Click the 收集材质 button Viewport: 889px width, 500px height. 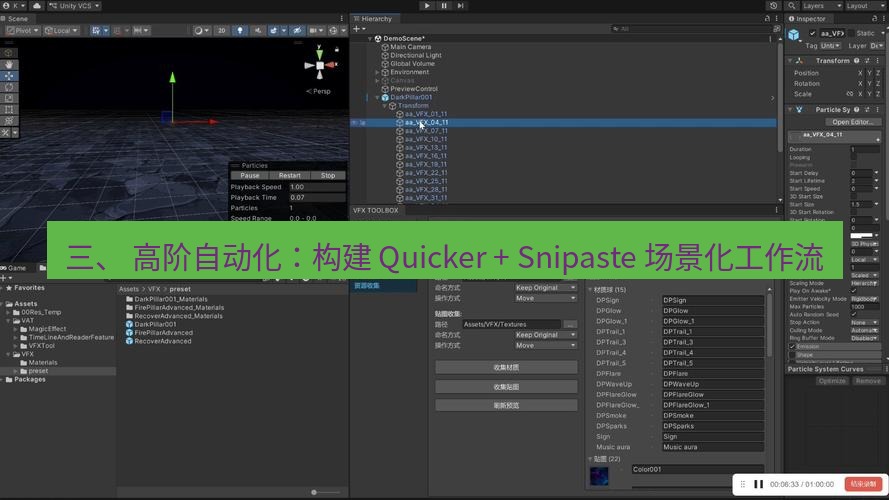506,367
